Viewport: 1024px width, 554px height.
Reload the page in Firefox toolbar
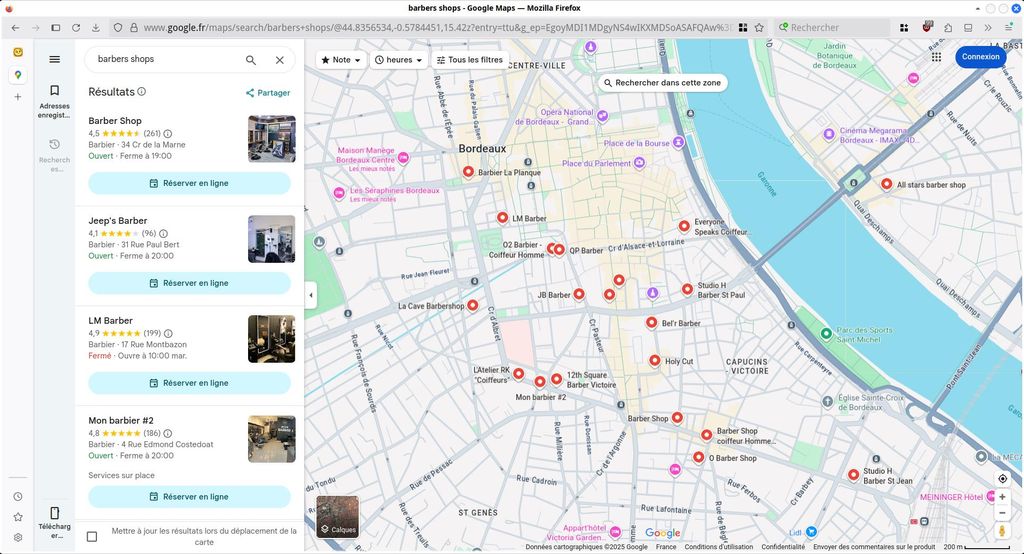click(76, 27)
